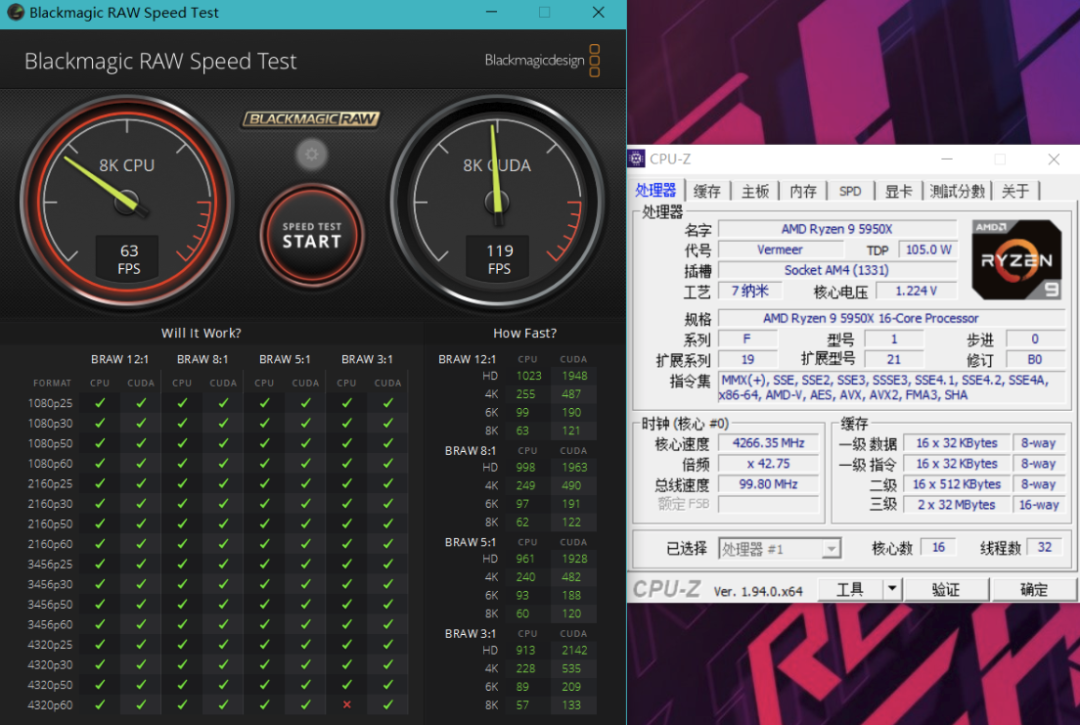Click the 'Will It Work?' heading
The height and width of the screenshot is (725, 1080).
point(201,333)
